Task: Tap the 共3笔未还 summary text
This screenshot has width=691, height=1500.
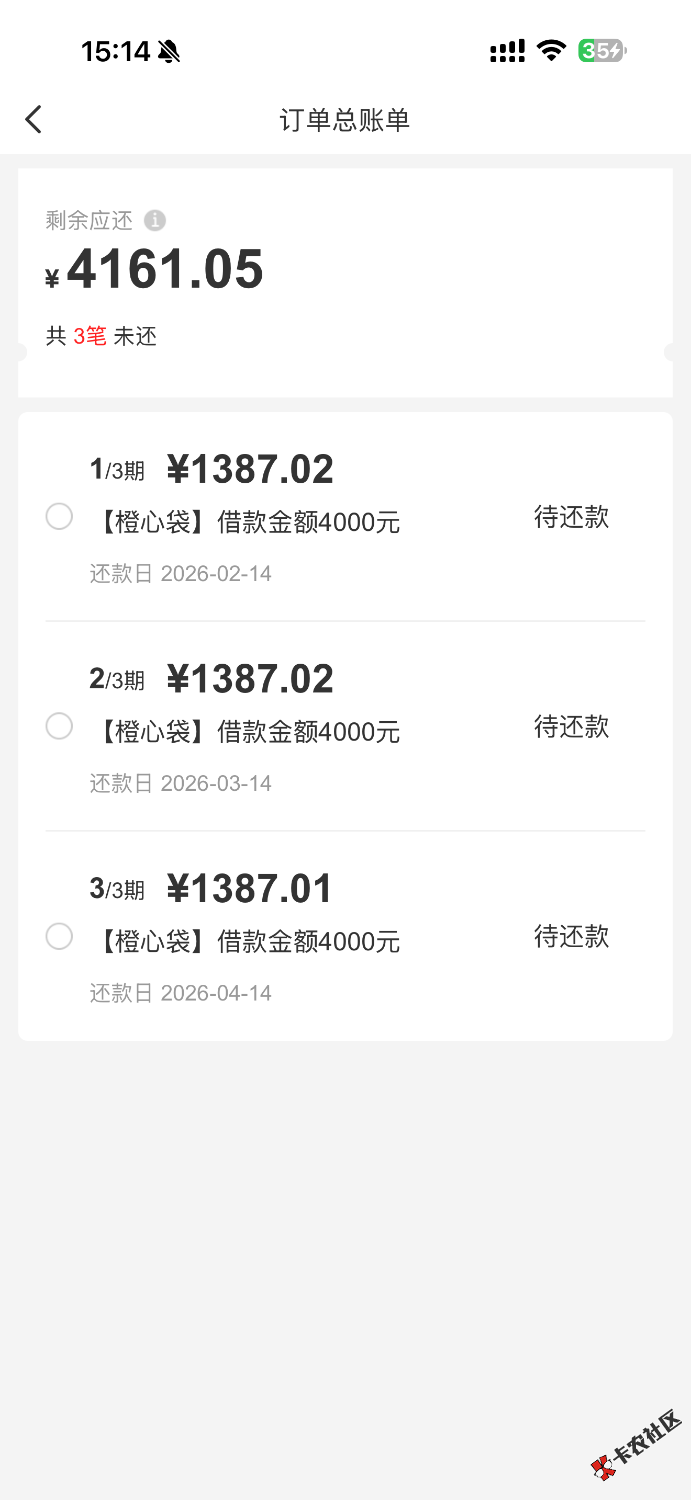Action: (x=101, y=336)
